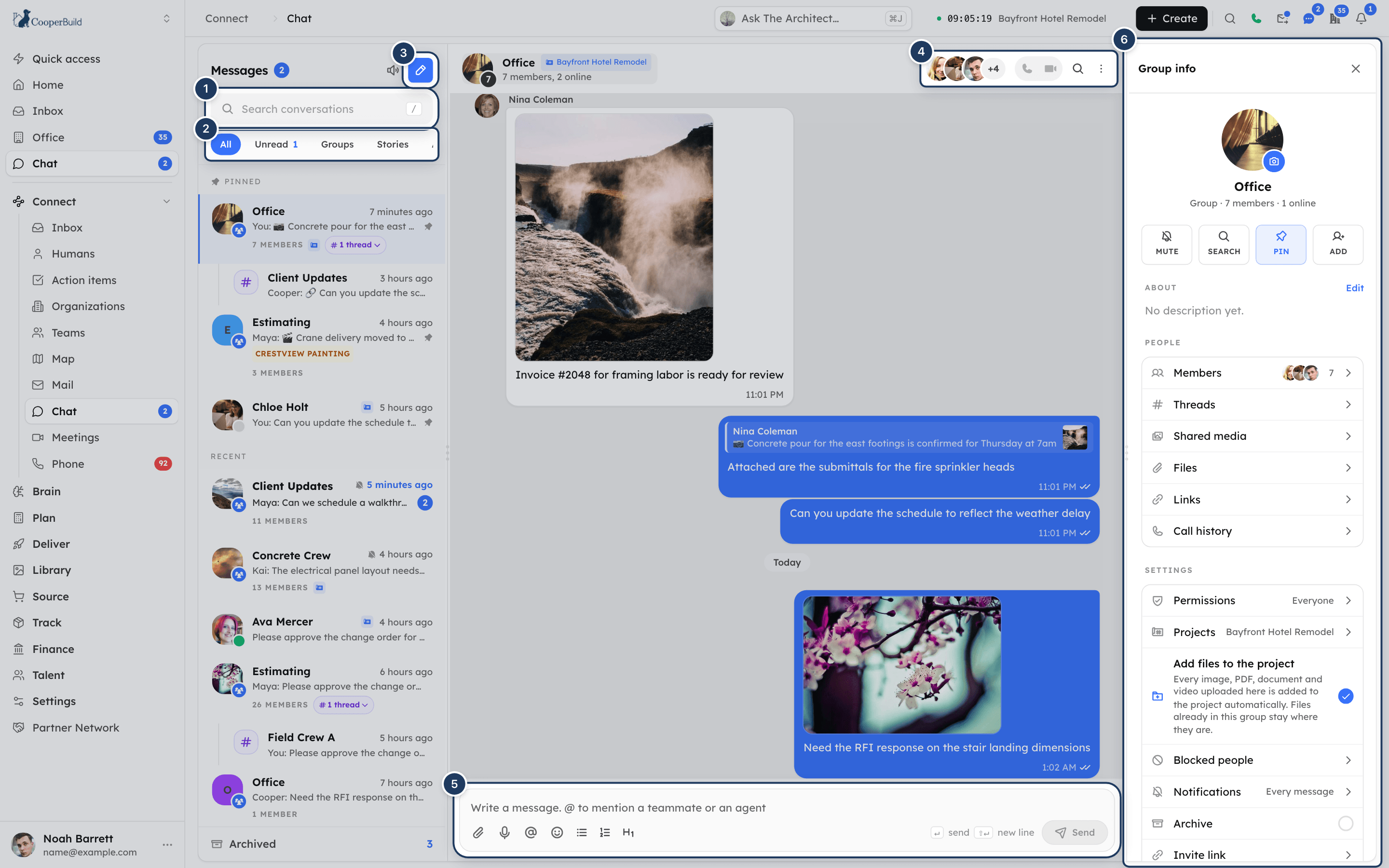1389x868 pixels.
Task: Toggle the PIN button in Group info
Action: (x=1280, y=244)
